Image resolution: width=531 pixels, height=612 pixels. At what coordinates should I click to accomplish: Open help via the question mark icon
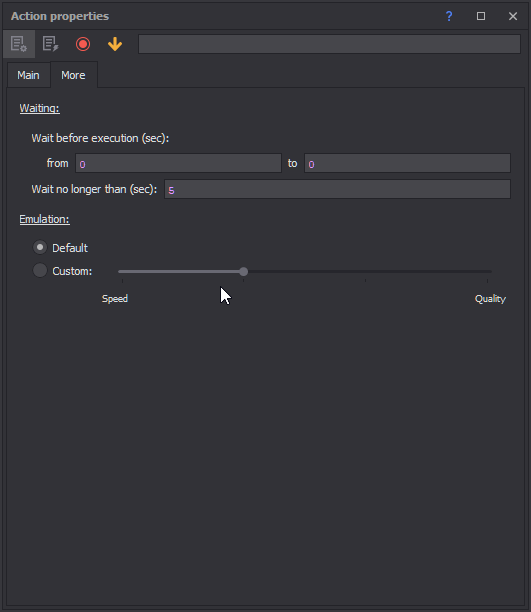click(449, 16)
